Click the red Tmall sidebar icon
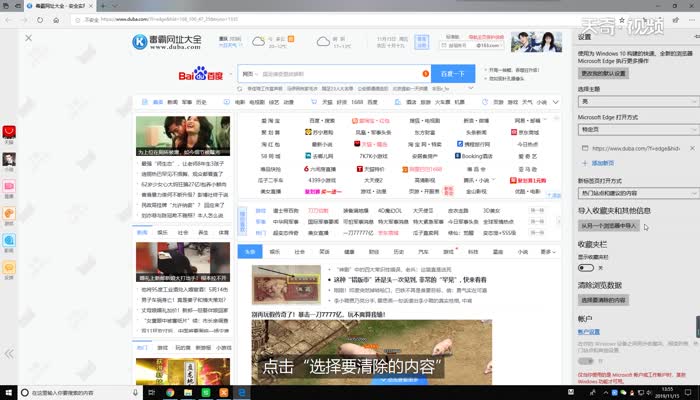 point(9,132)
